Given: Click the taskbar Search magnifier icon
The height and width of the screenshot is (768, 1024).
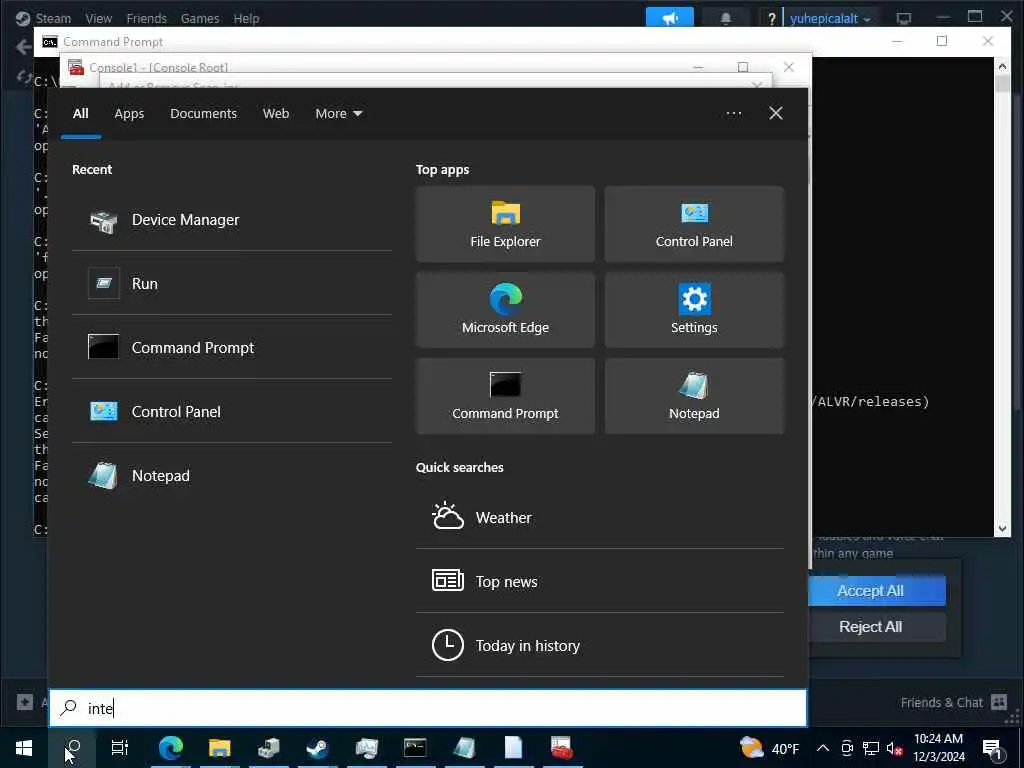Looking at the screenshot, I should [73, 748].
